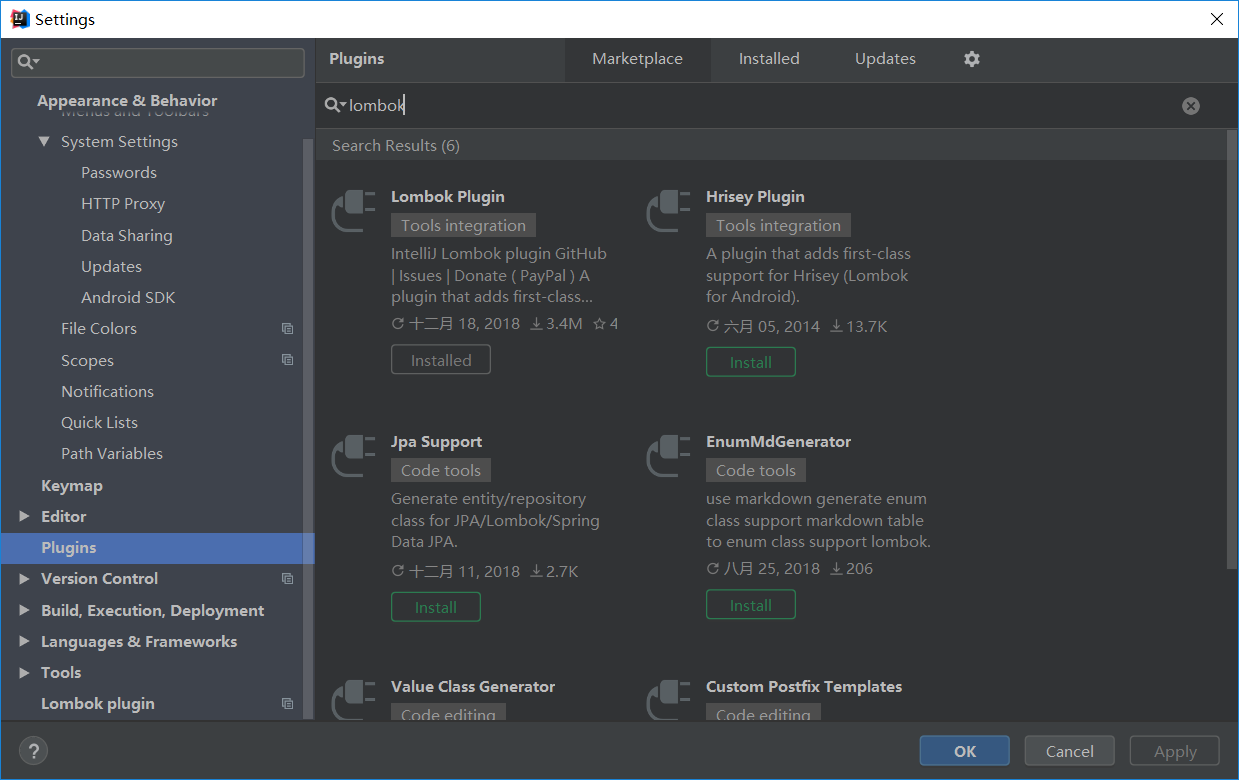
Task: Select Passwords in the settings tree
Action: pos(118,172)
